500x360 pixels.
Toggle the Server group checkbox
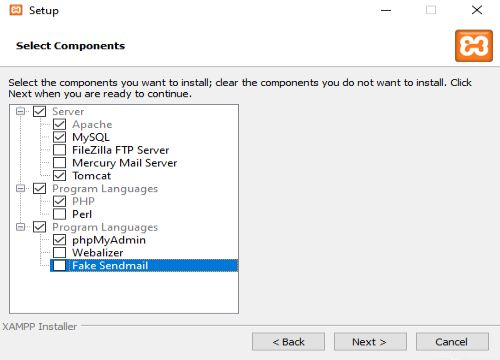(x=40, y=111)
